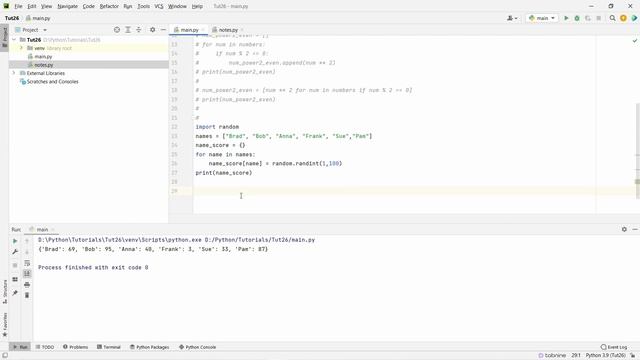Open the wrench run configuration icon in Run panel

click(15, 252)
